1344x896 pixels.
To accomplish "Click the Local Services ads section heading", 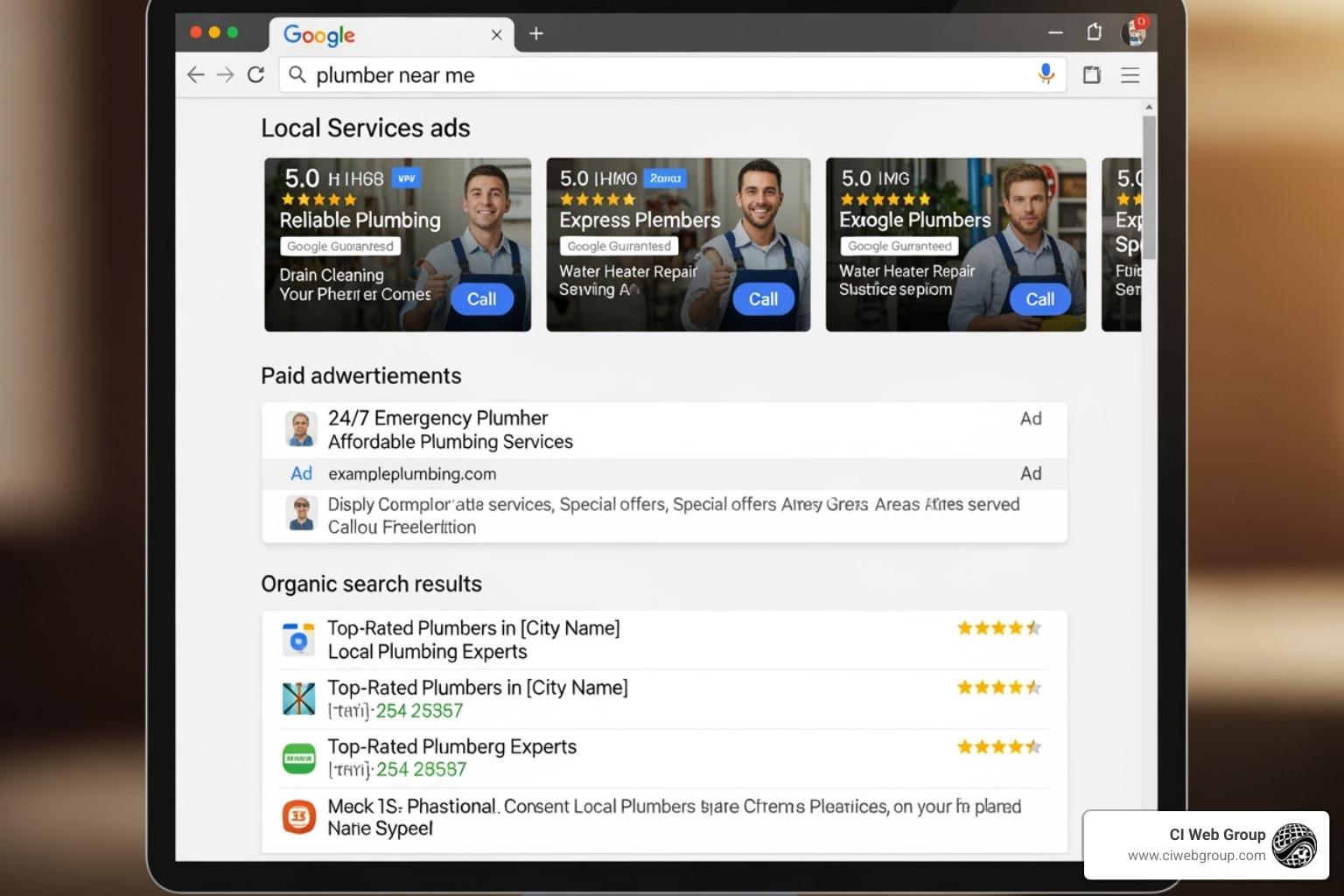I will [366, 128].
